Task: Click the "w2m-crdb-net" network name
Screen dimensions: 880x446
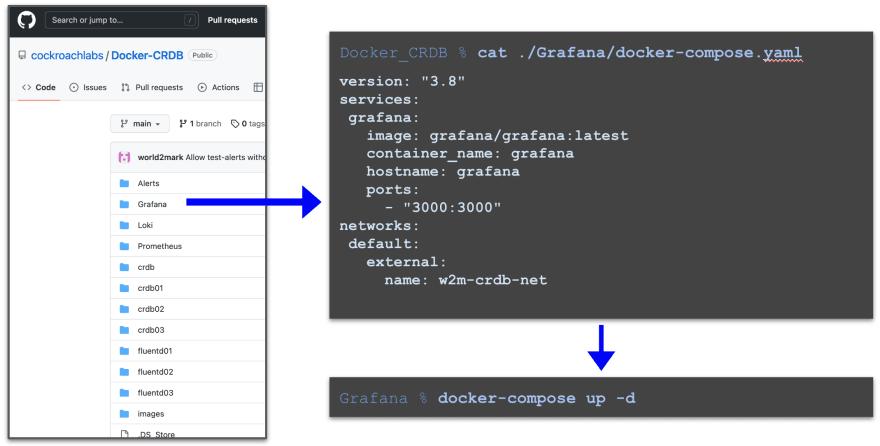Action: [493, 280]
